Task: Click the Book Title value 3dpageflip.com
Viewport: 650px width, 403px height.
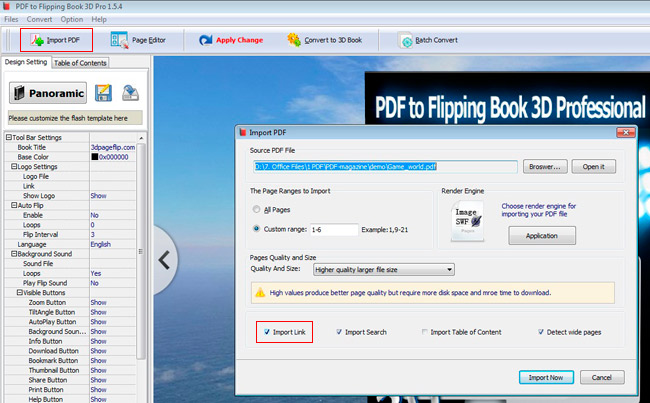Action: coord(113,147)
